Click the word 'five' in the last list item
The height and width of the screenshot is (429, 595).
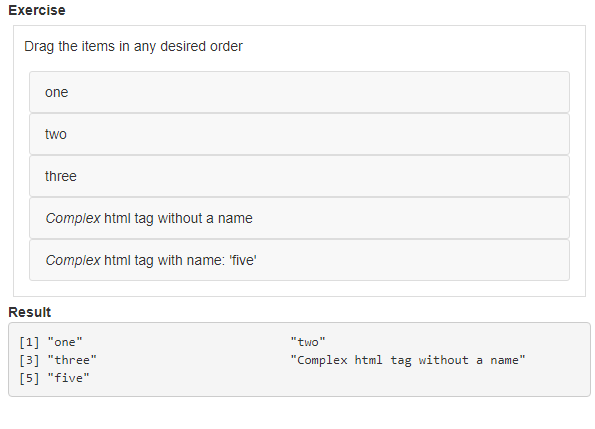pos(243,260)
